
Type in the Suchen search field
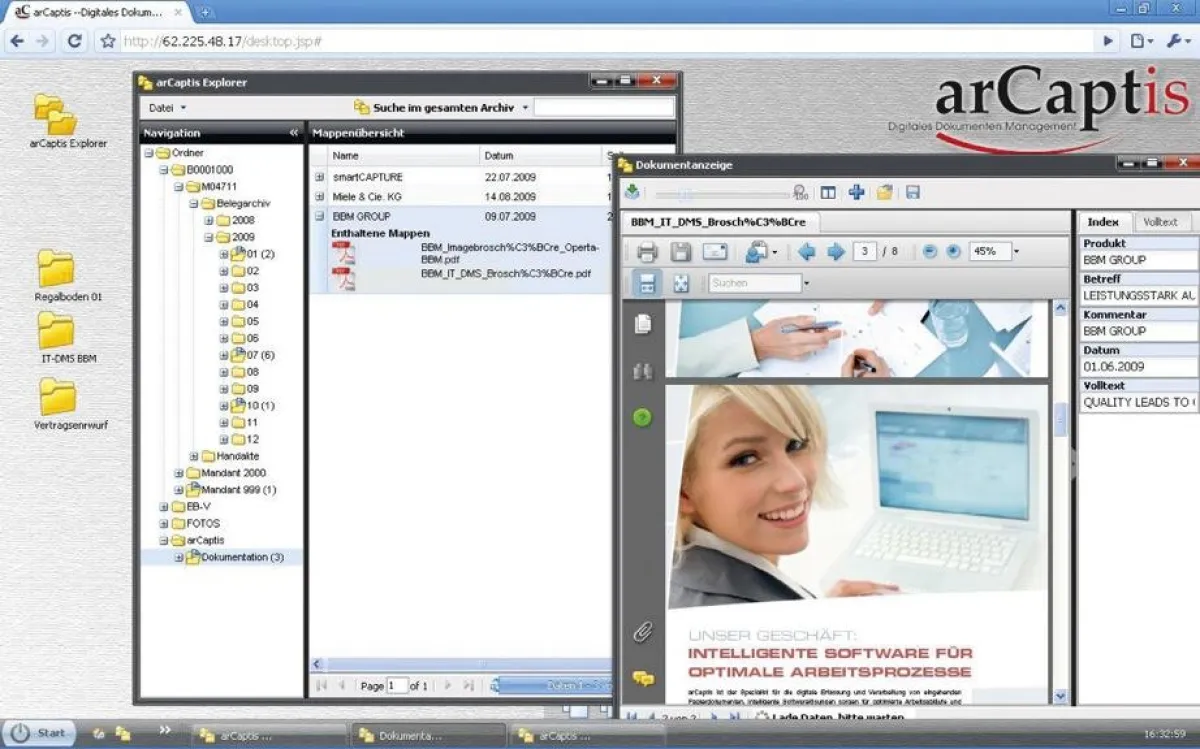755,283
